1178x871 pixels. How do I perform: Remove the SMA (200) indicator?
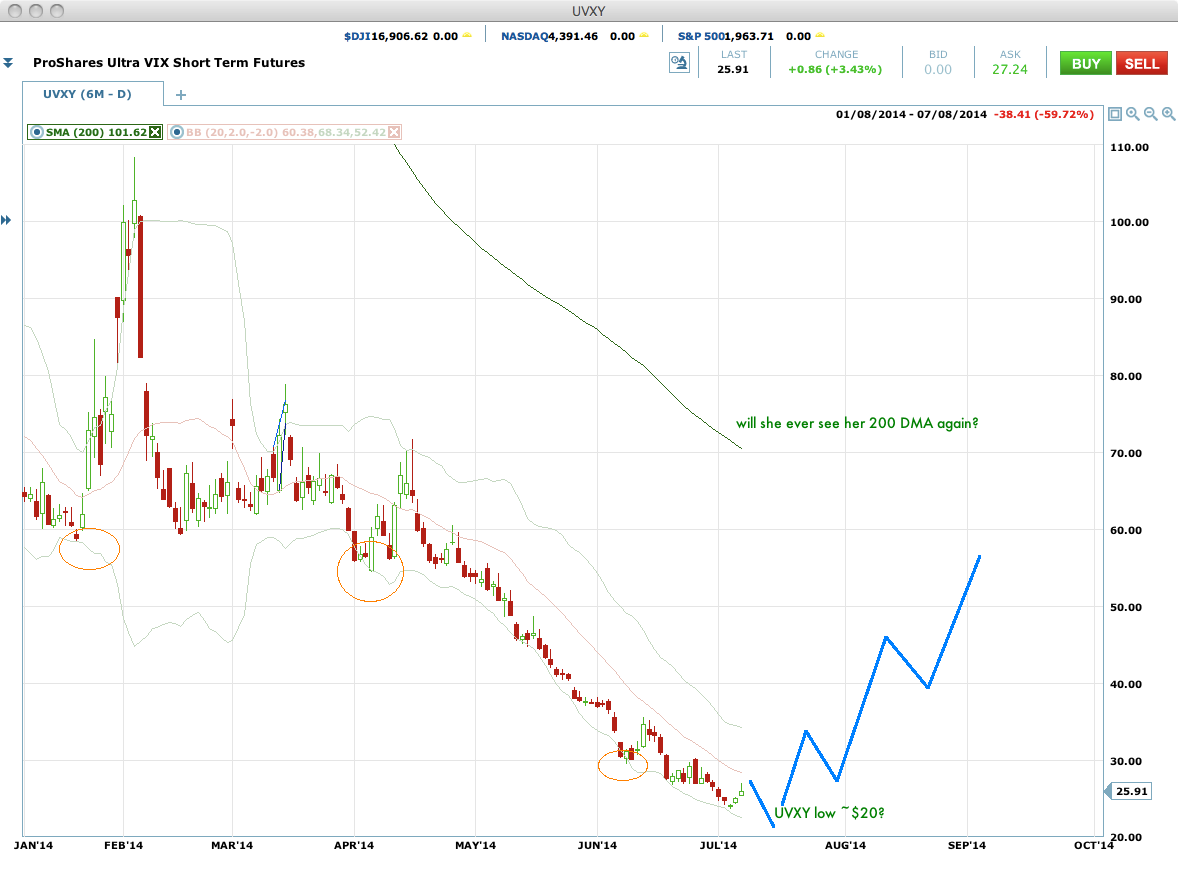[x=155, y=132]
